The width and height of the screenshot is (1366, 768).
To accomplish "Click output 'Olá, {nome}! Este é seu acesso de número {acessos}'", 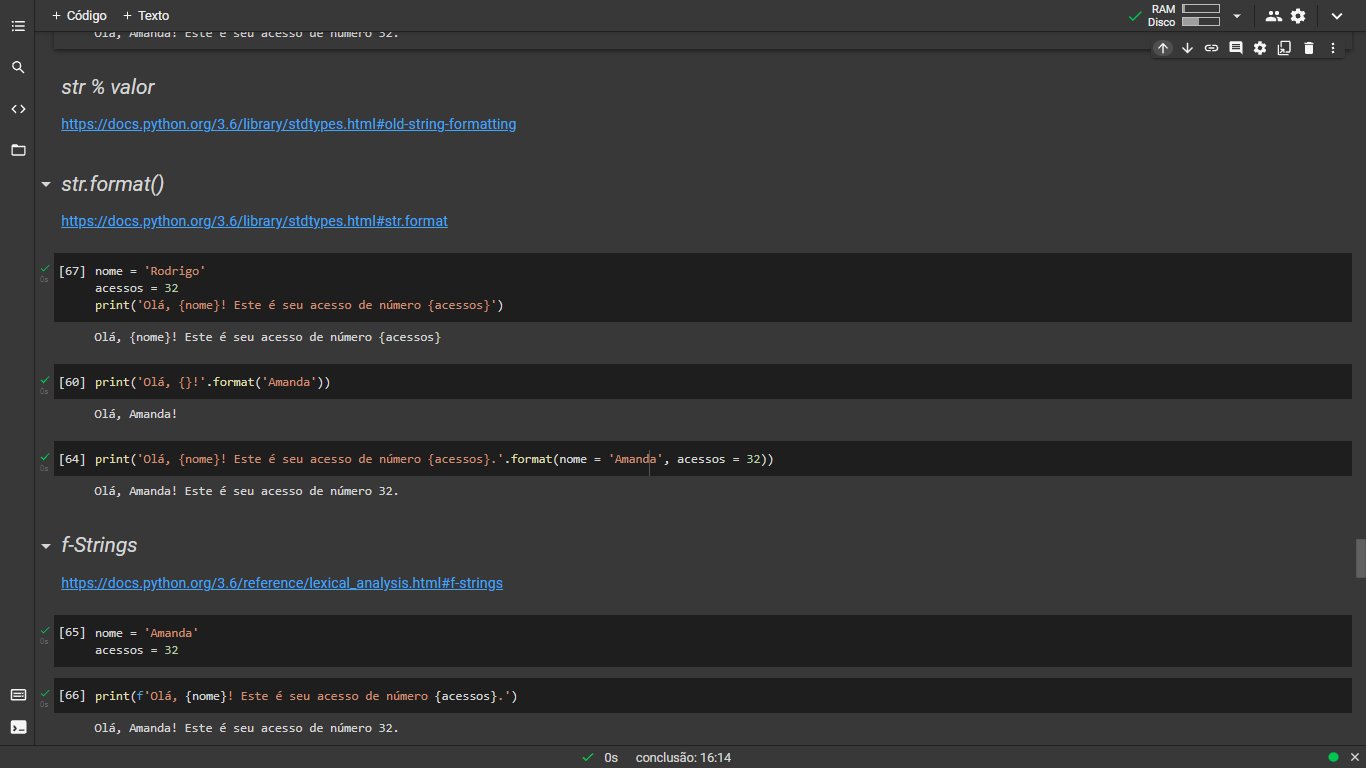I will (x=268, y=337).
